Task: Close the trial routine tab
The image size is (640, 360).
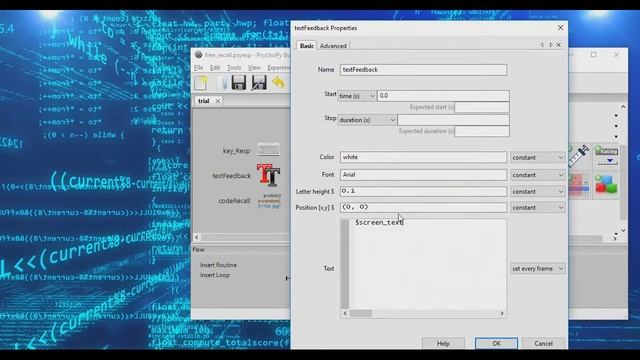Action: (218, 101)
